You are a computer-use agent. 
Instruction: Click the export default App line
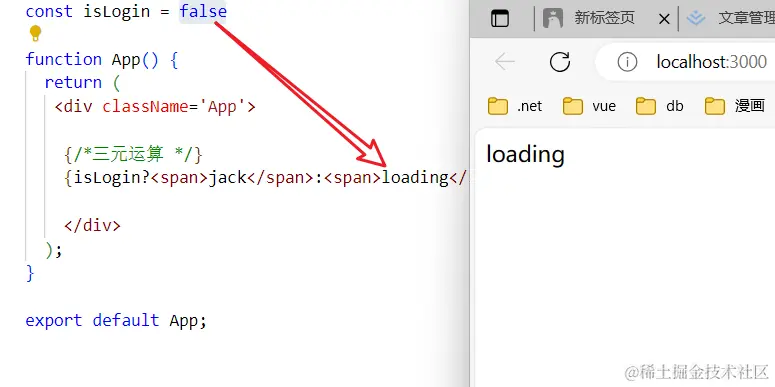point(116,320)
